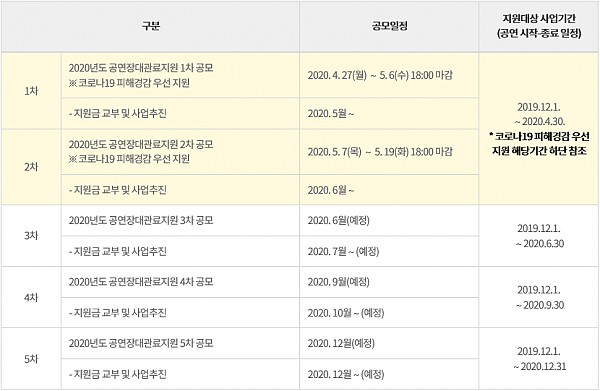Select the 공모일정 column header

point(389,26)
